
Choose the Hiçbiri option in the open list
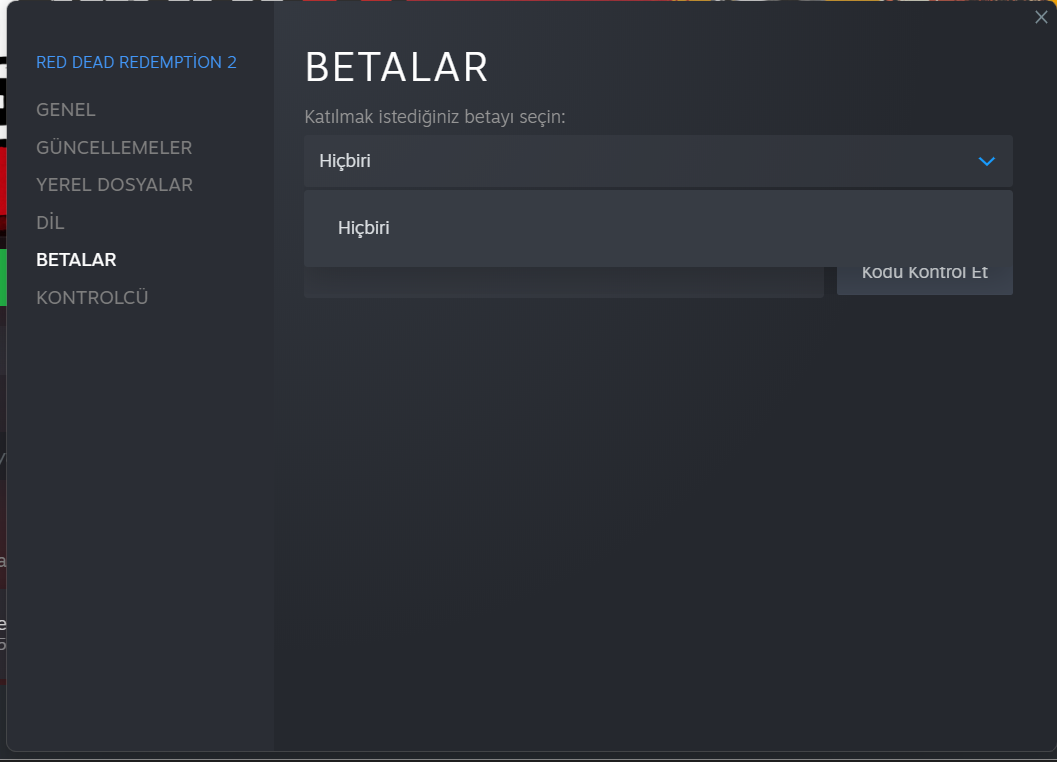tap(364, 228)
